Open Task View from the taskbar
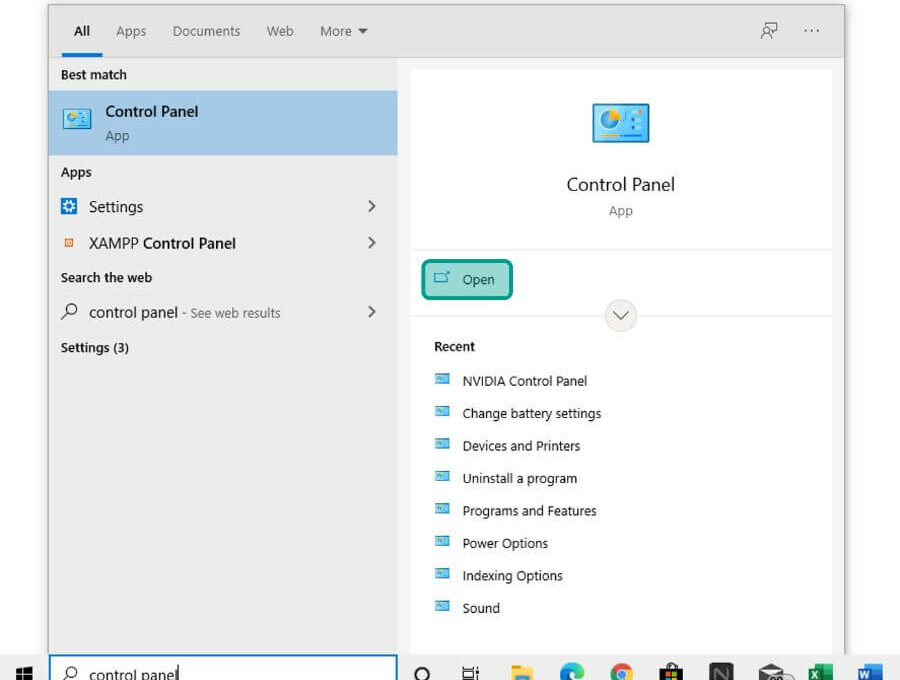 (x=471, y=673)
